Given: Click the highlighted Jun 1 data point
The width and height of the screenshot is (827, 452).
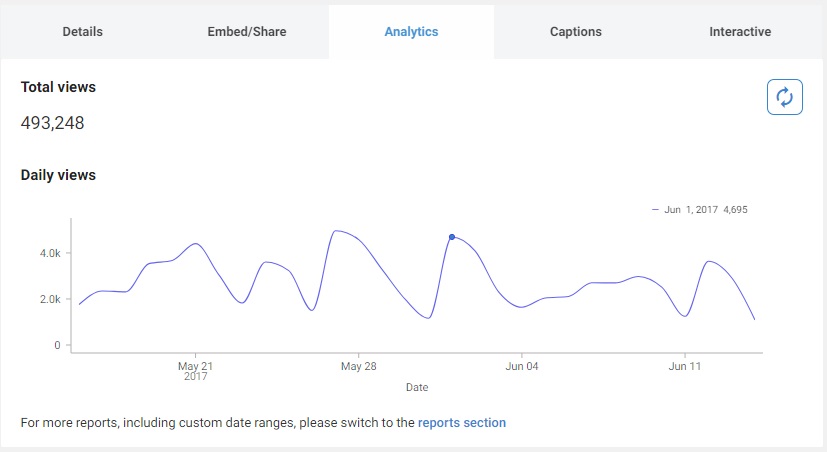Looking at the screenshot, I should click(452, 237).
